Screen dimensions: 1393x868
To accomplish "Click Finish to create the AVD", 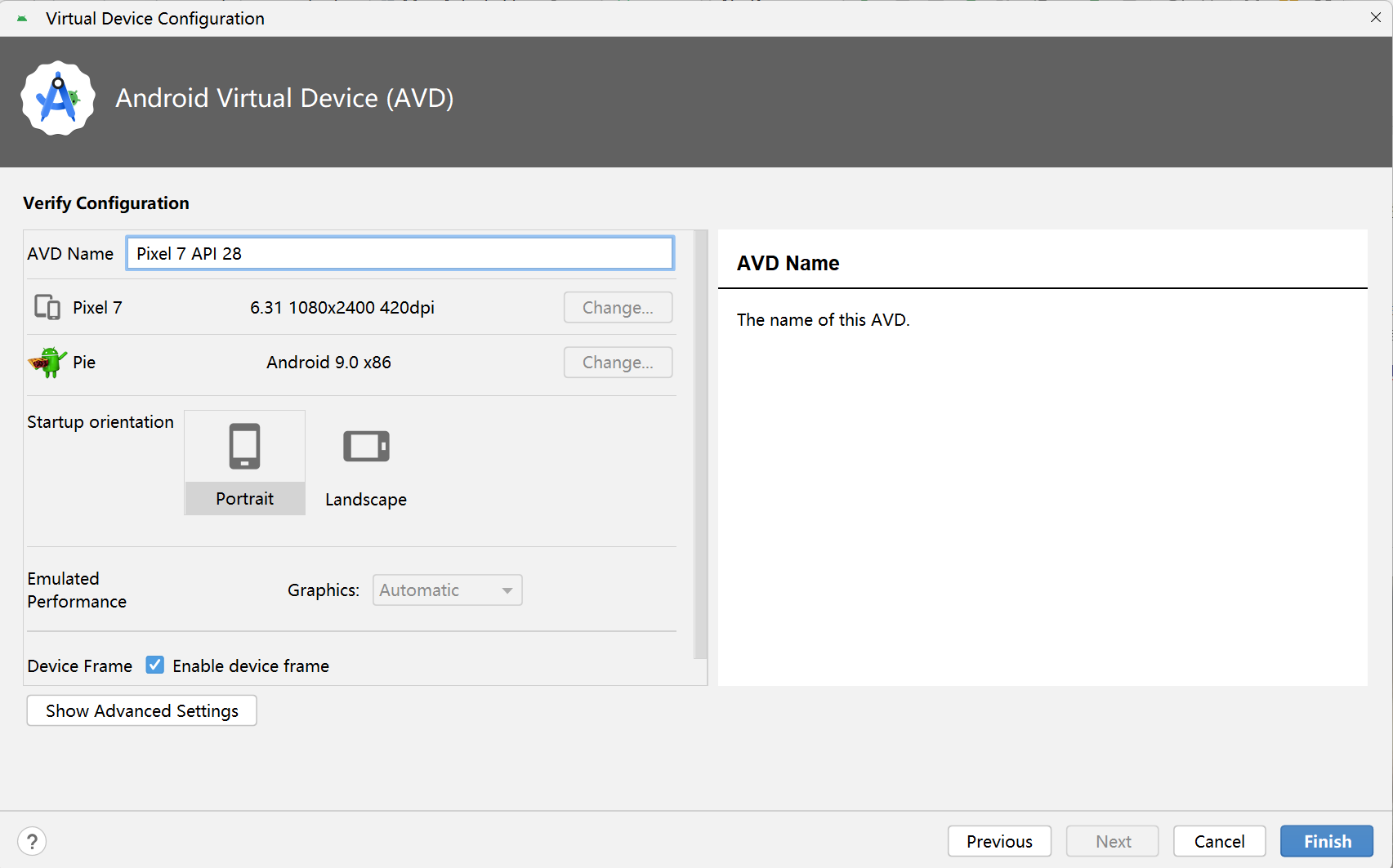I will (1326, 841).
